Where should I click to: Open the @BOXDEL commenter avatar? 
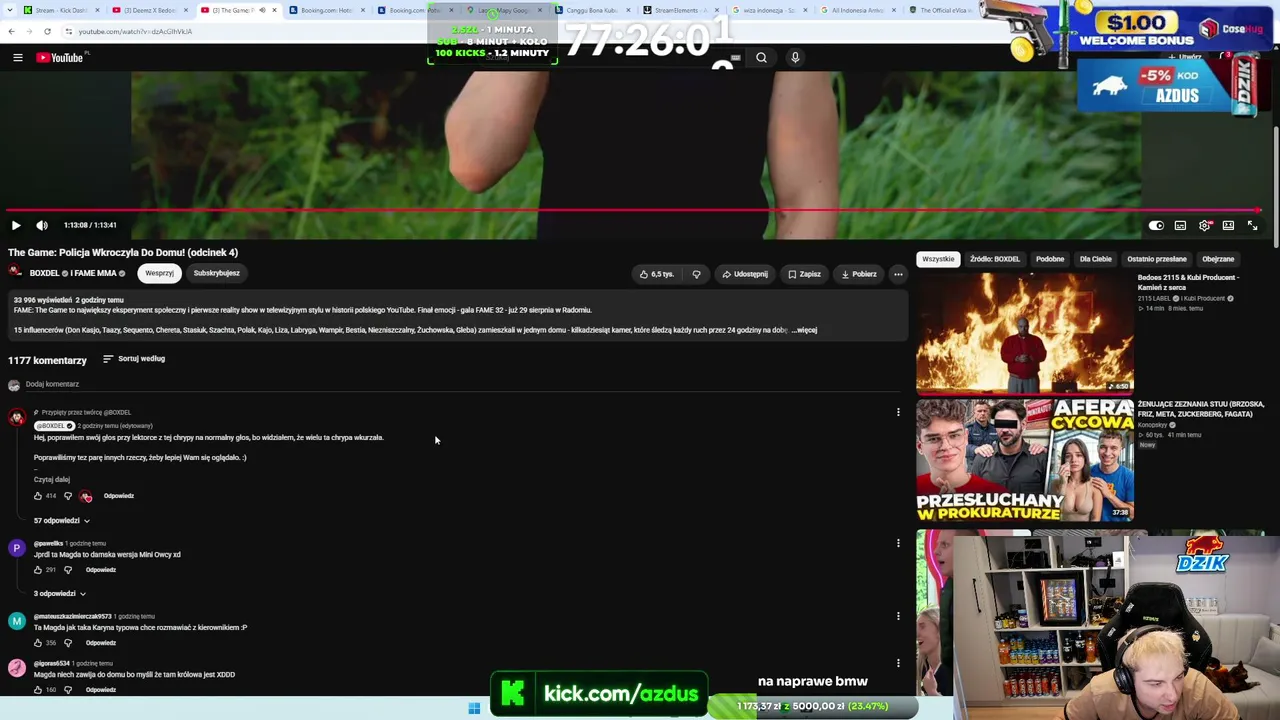point(17,418)
